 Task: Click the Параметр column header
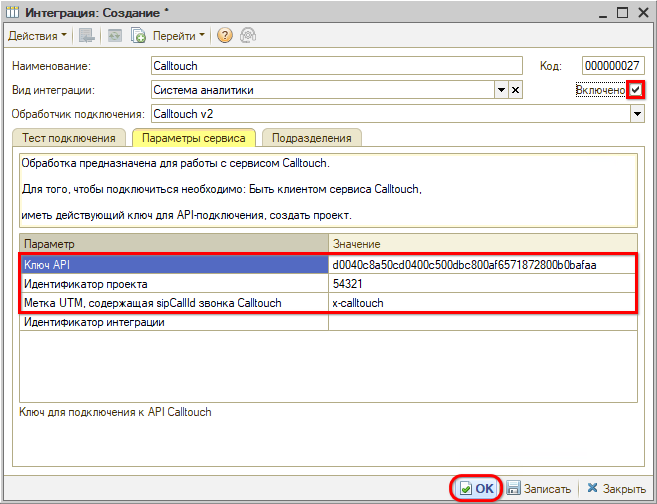pyautogui.click(x=174, y=244)
